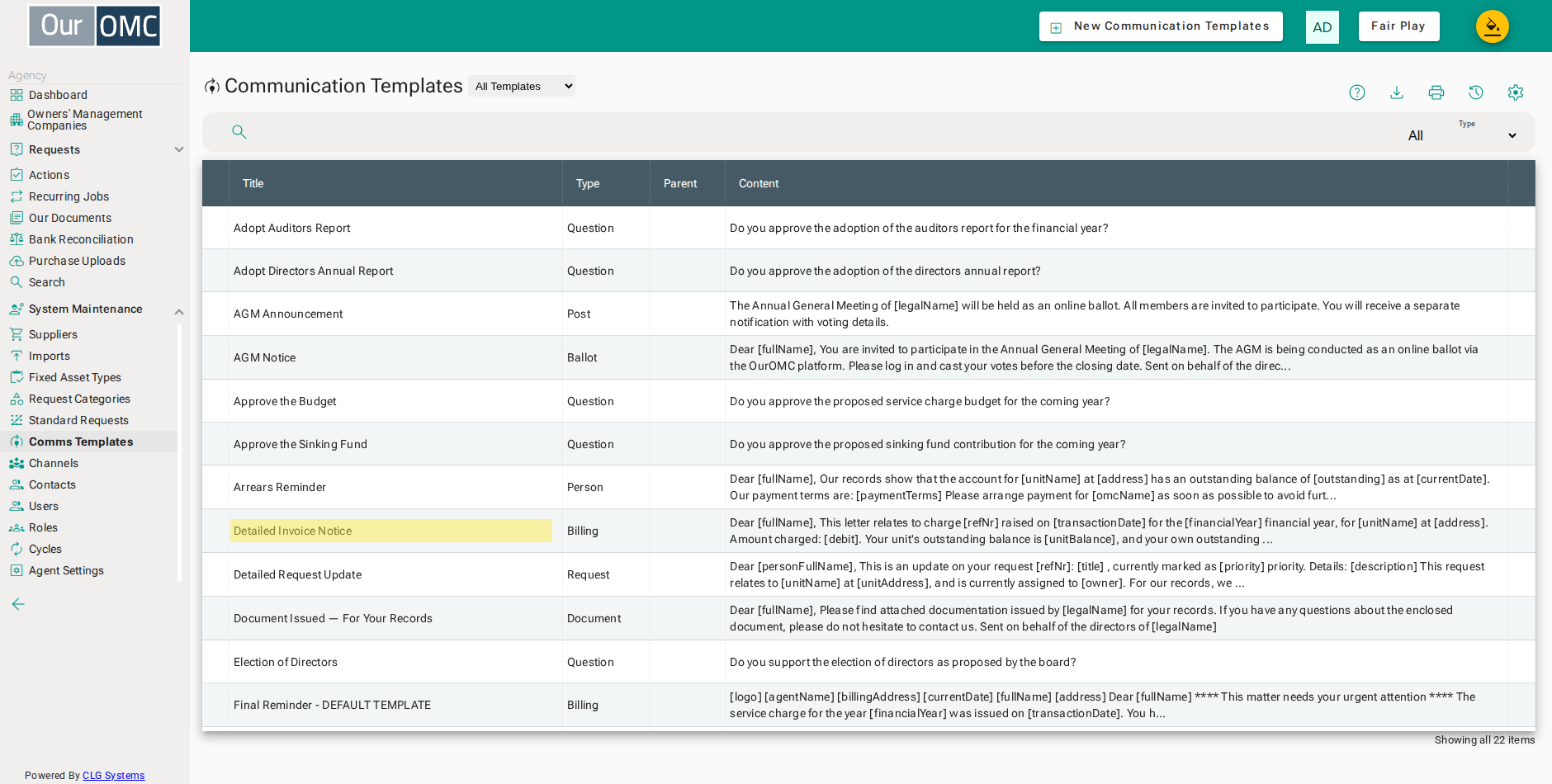
Task: Click New Communication Templates button
Action: 1161,26
